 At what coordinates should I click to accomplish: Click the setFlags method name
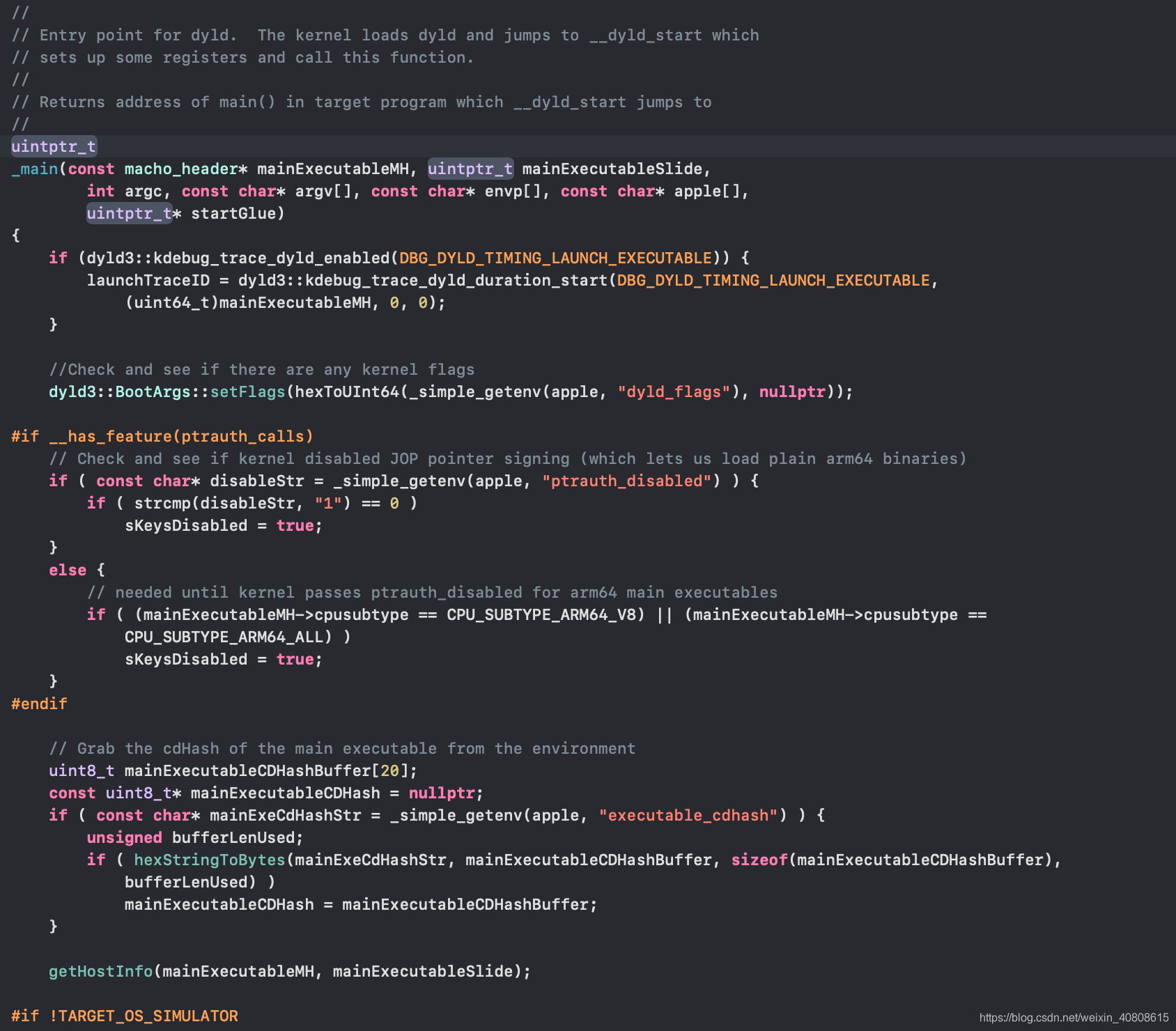tap(247, 392)
